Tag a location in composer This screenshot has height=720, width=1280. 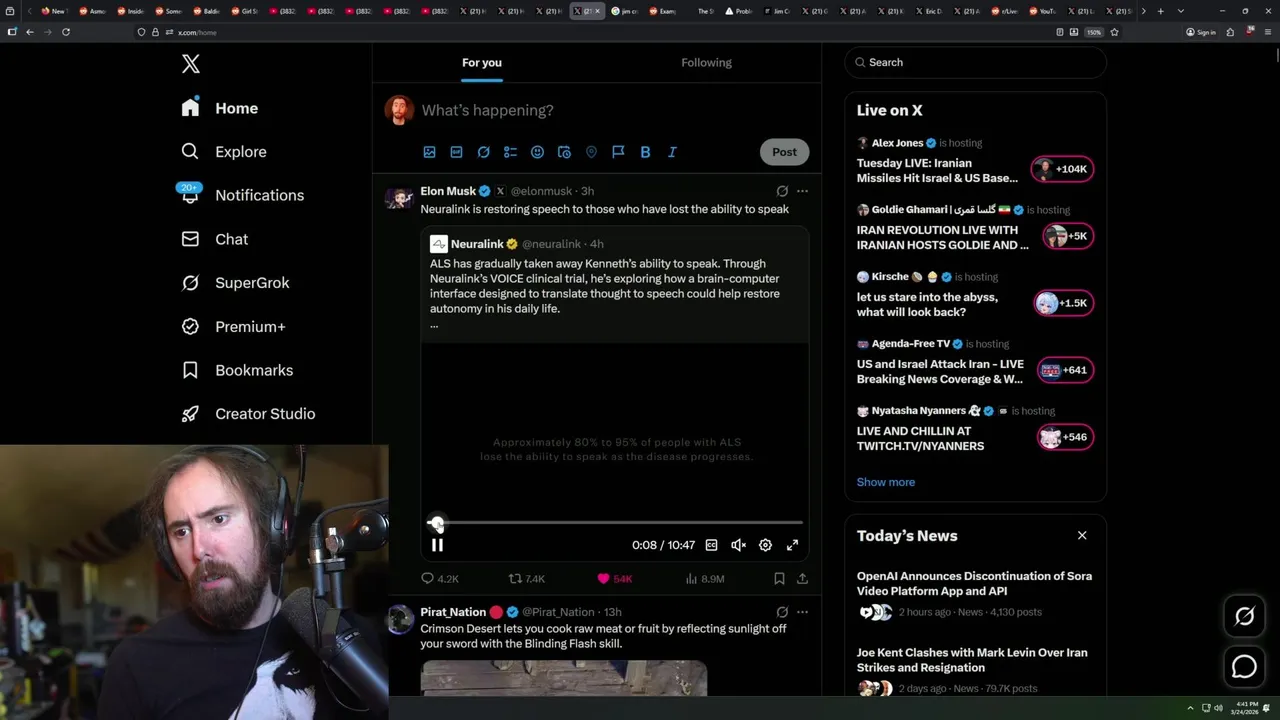click(x=591, y=152)
